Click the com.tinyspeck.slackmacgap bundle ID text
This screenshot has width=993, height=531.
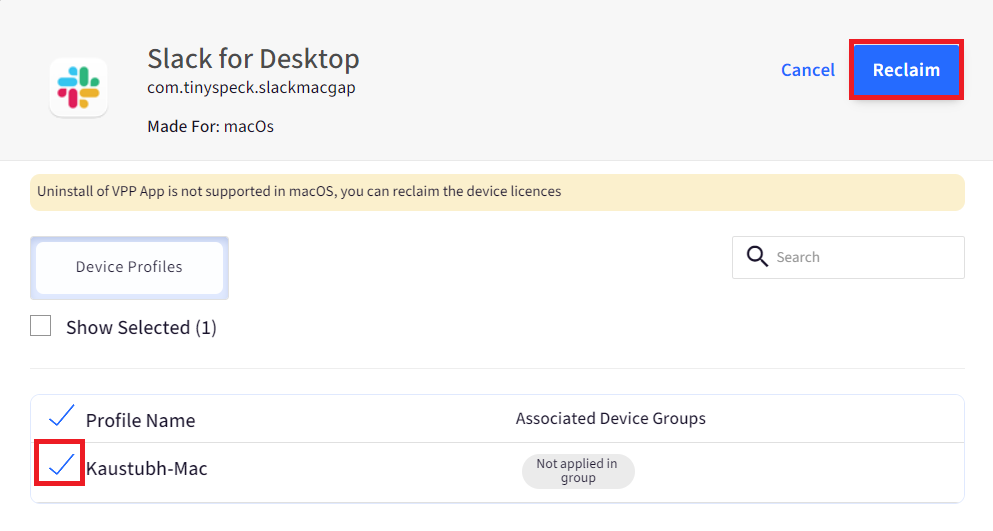coord(251,87)
